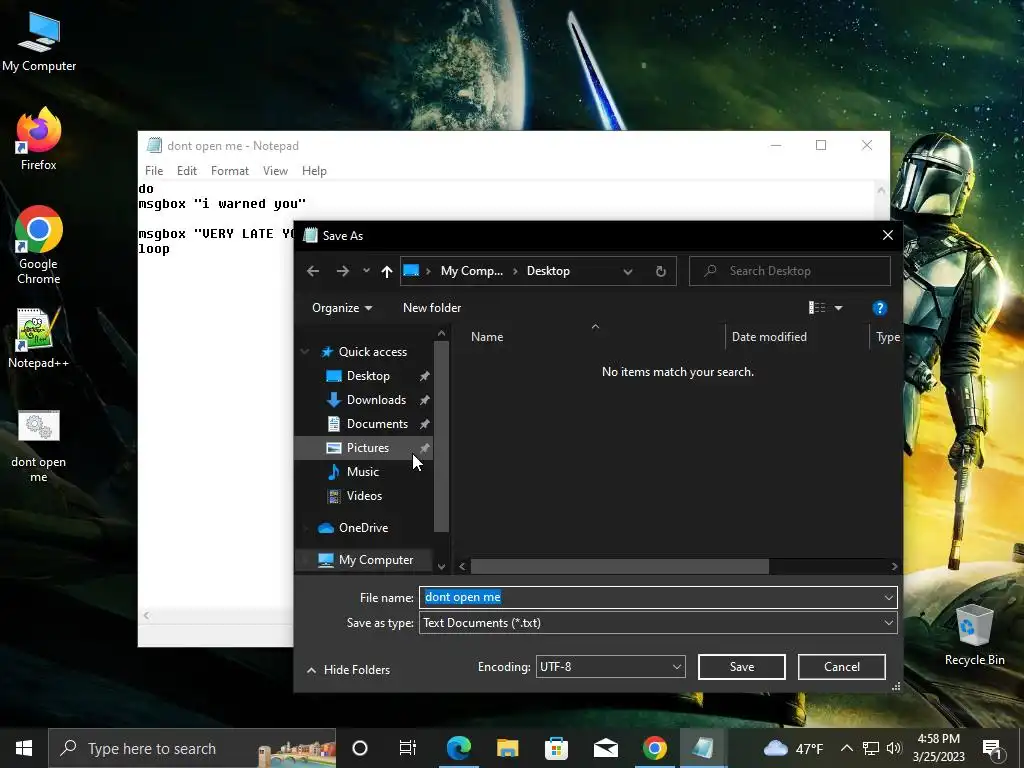Open the Save As help button
Viewport: 1024px width, 768px height.
879,308
